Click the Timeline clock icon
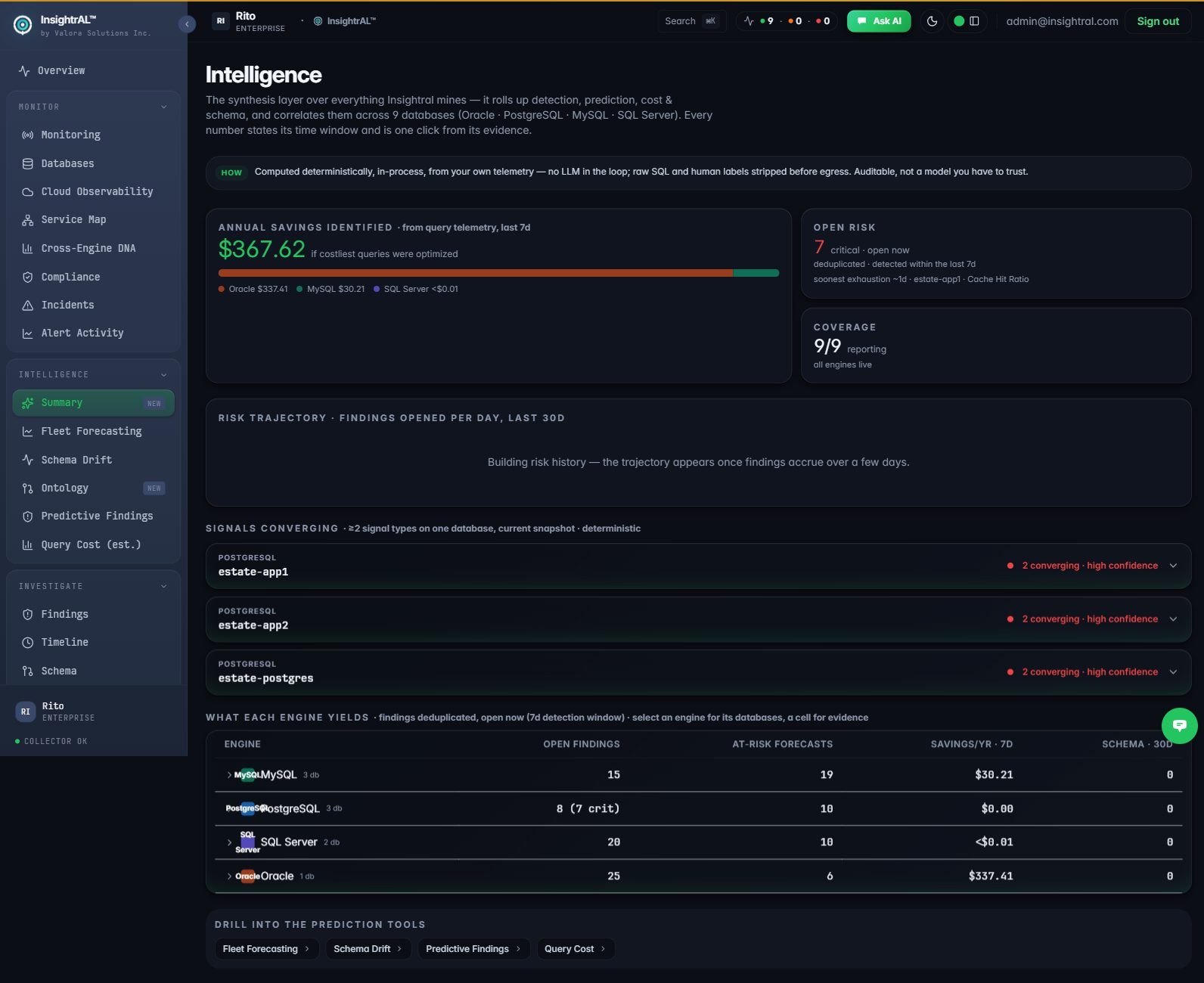Screen dimensions: 1204x983 click(x=28, y=643)
